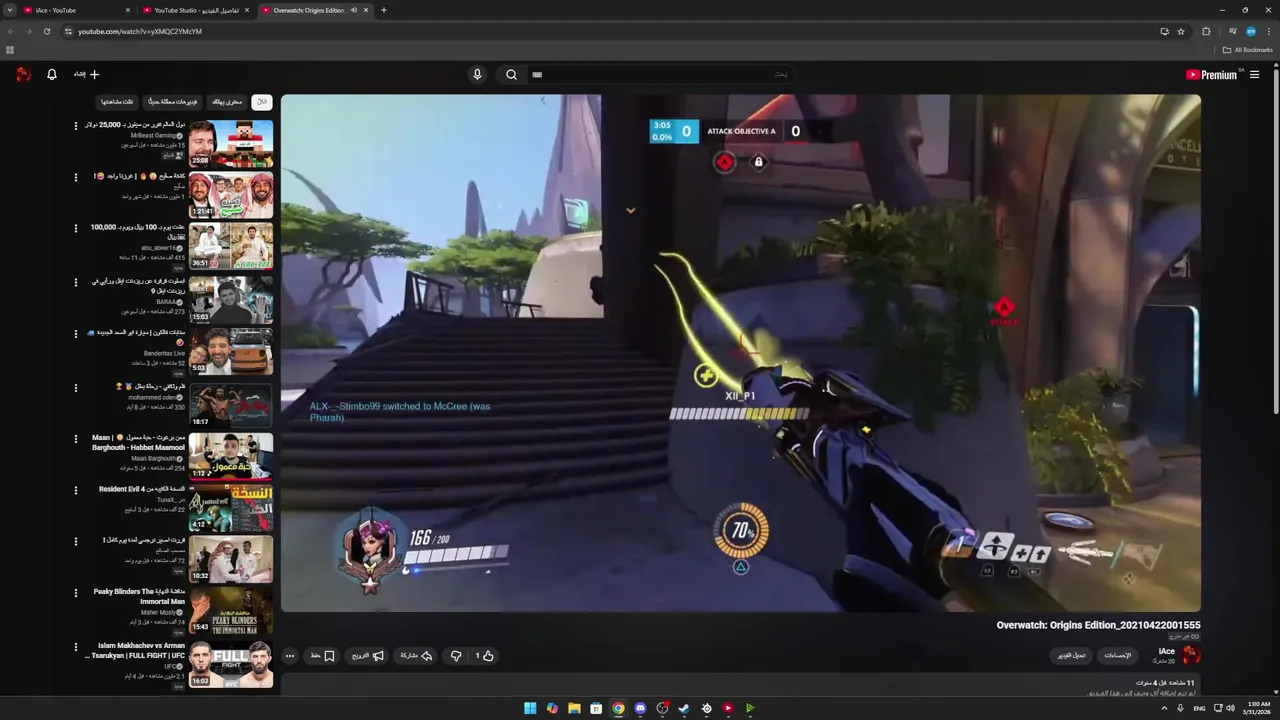Open the notifications bell
The width and height of the screenshot is (1280, 720).
52,74
